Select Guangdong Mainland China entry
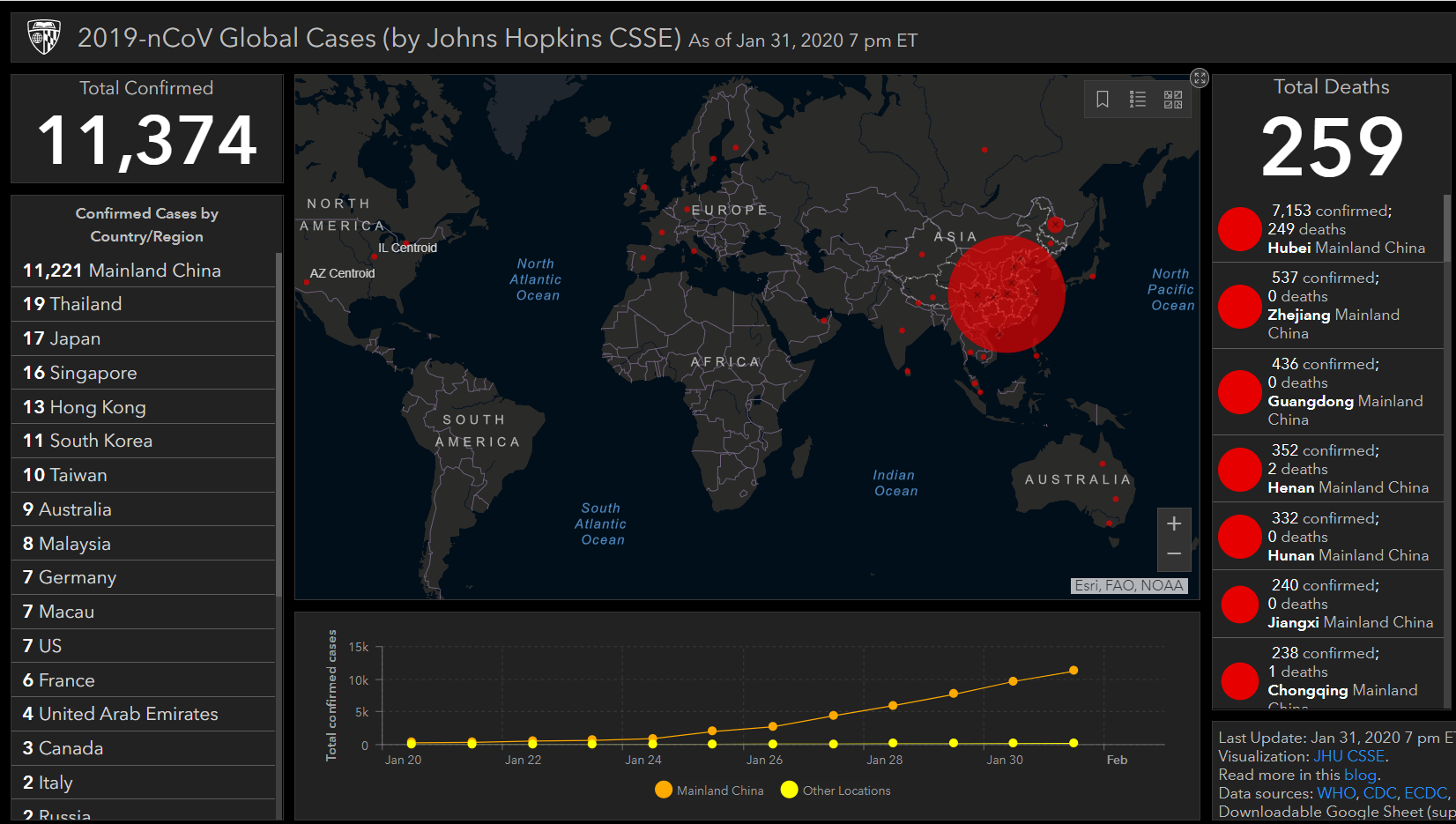The height and width of the screenshot is (824, 1456). tap(1327, 392)
